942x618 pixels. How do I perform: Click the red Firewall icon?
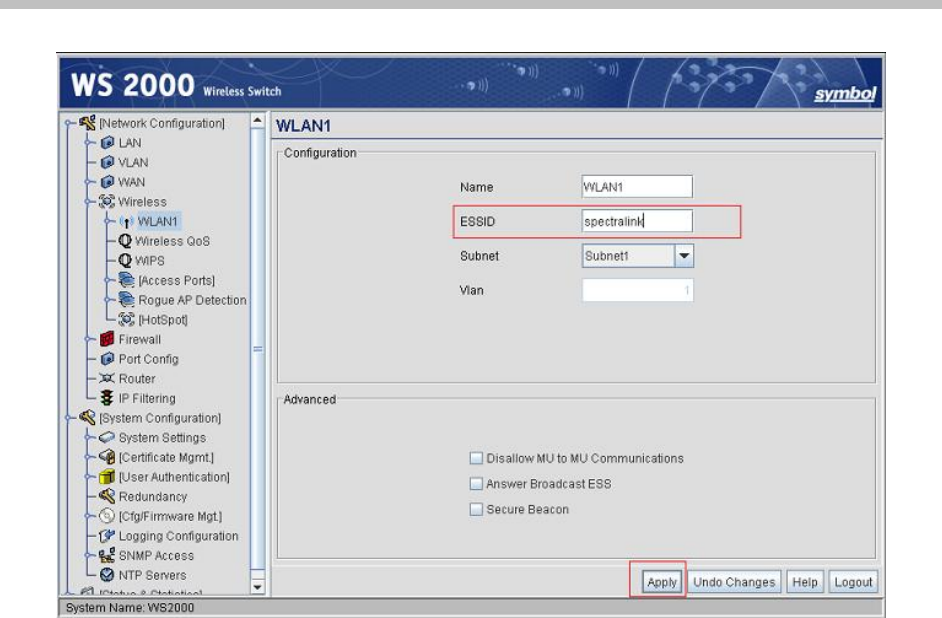[107, 339]
